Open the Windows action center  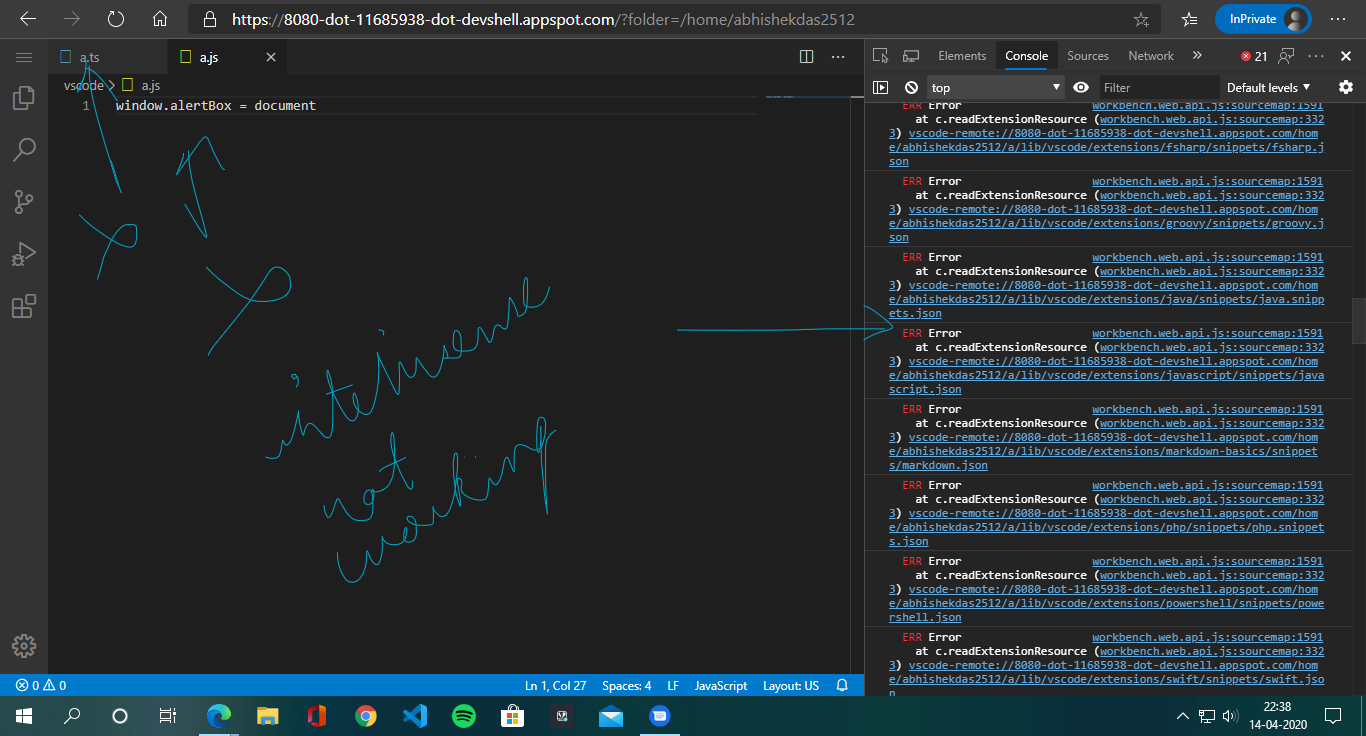point(1332,716)
